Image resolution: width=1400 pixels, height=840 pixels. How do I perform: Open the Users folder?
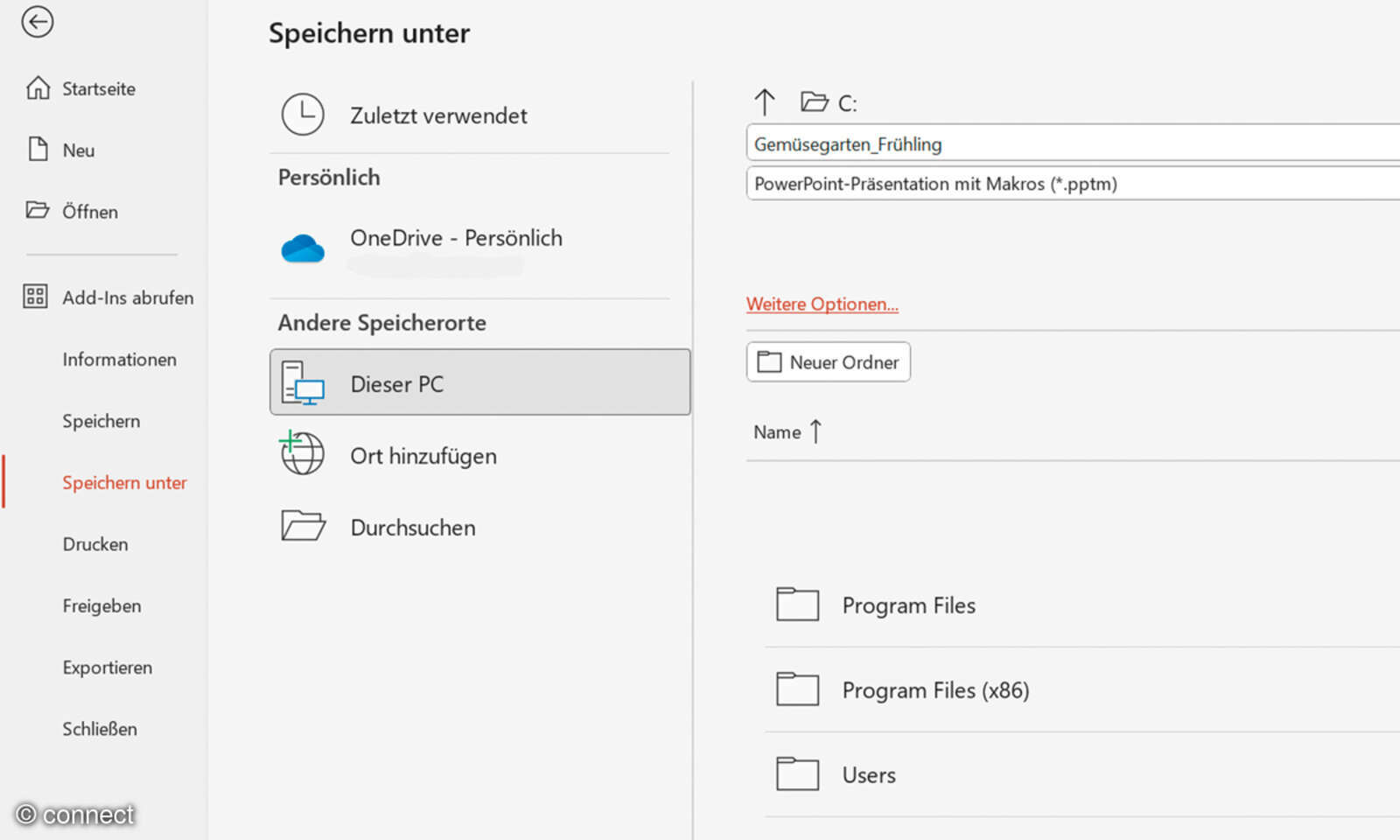tap(867, 774)
